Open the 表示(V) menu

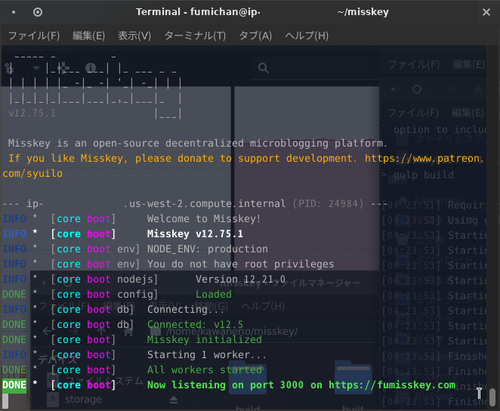(134, 36)
